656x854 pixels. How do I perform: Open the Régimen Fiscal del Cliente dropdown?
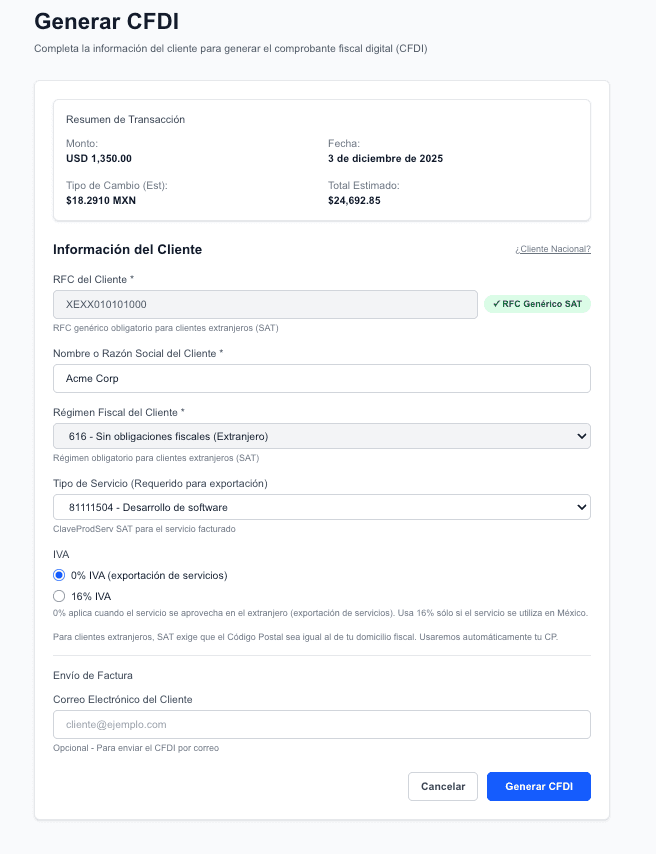tap(321, 435)
